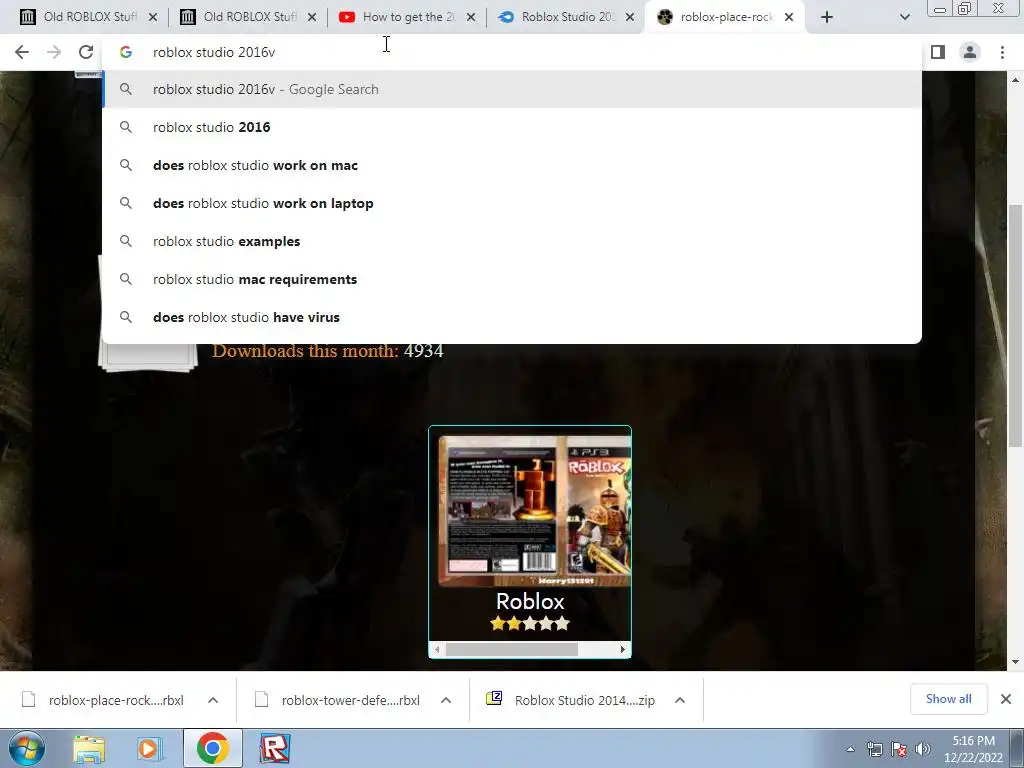Choose the 'roblox studio 2016' suggestion

tap(512, 127)
